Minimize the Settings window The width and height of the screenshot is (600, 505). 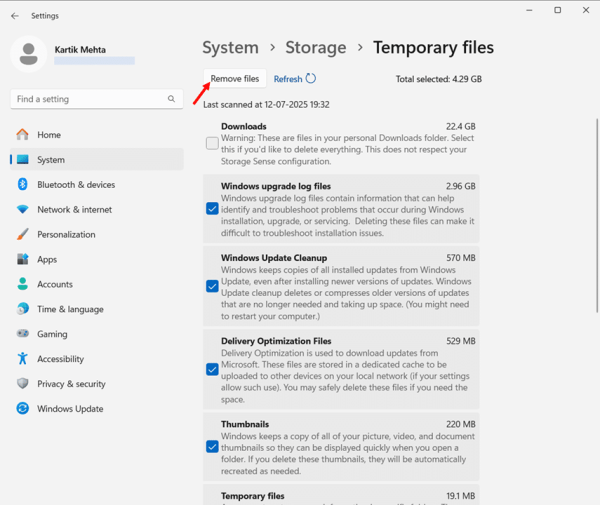pos(529,10)
